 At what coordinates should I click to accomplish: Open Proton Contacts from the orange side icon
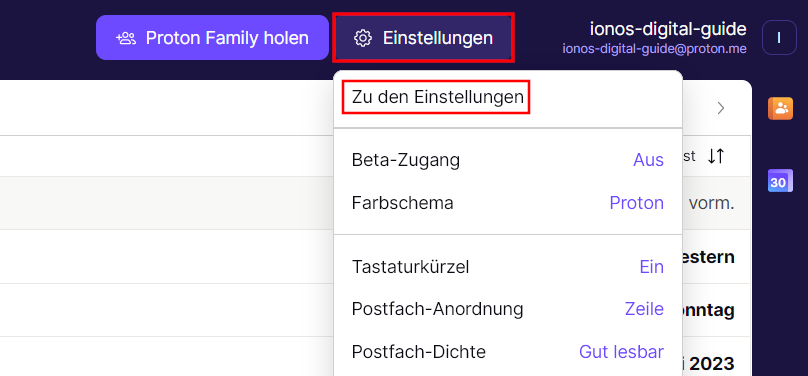click(780, 108)
